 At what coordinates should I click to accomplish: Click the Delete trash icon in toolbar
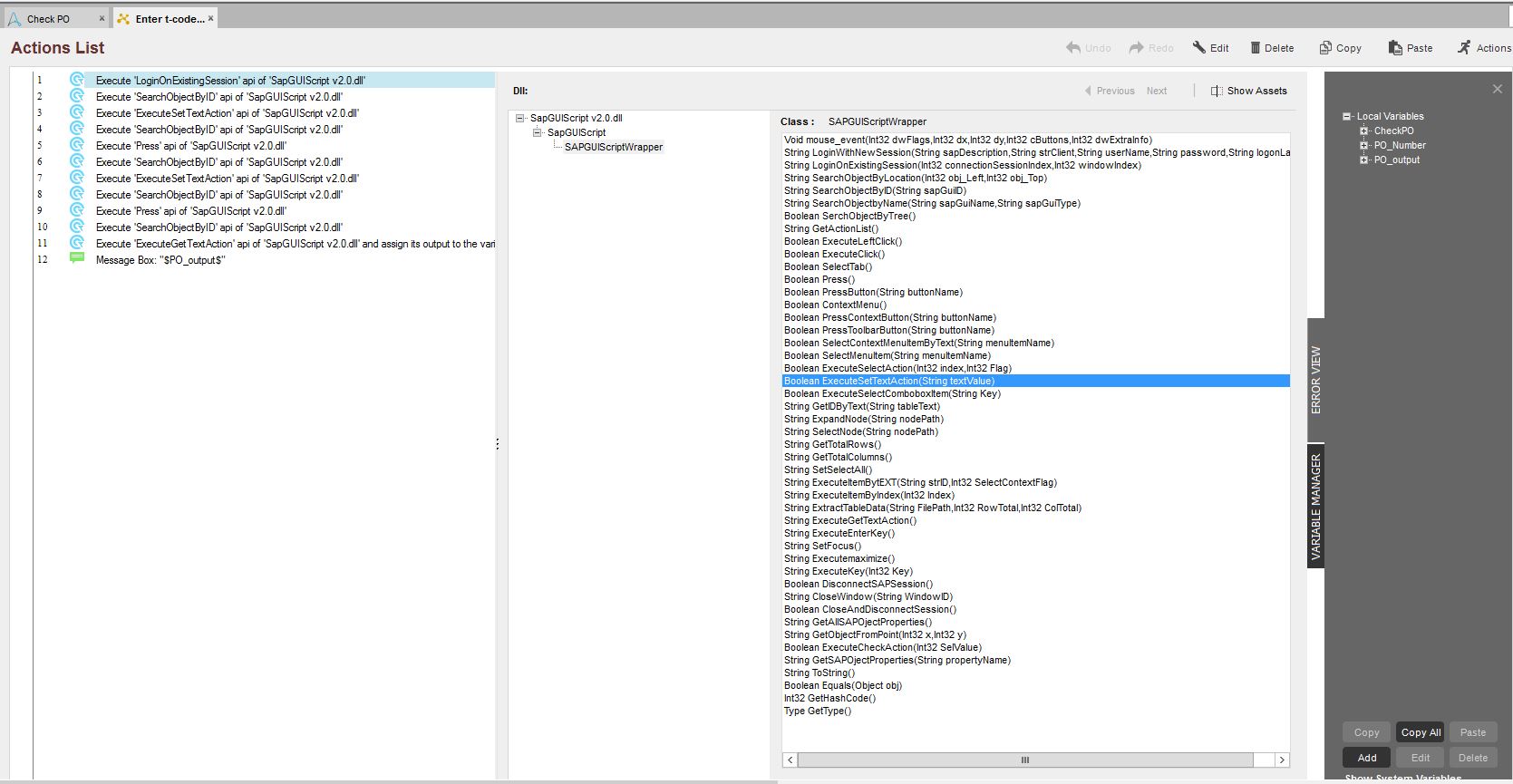pos(1256,48)
